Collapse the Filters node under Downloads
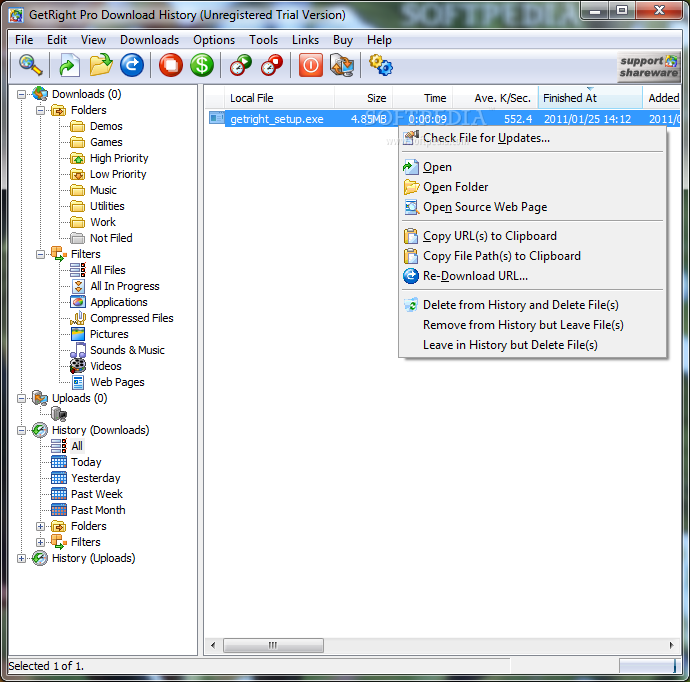This screenshot has height=682, width=690. pyautogui.click(x=40, y=254)
